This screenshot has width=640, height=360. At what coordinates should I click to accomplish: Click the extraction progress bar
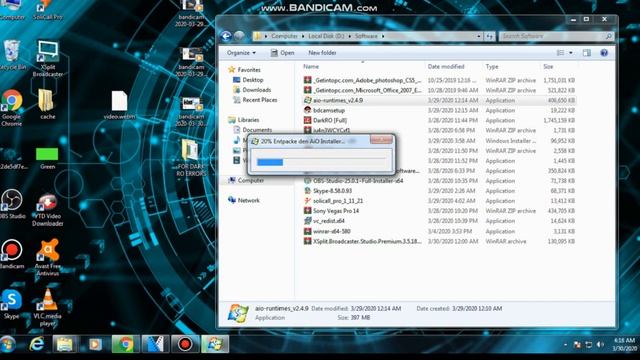[321, 162]
